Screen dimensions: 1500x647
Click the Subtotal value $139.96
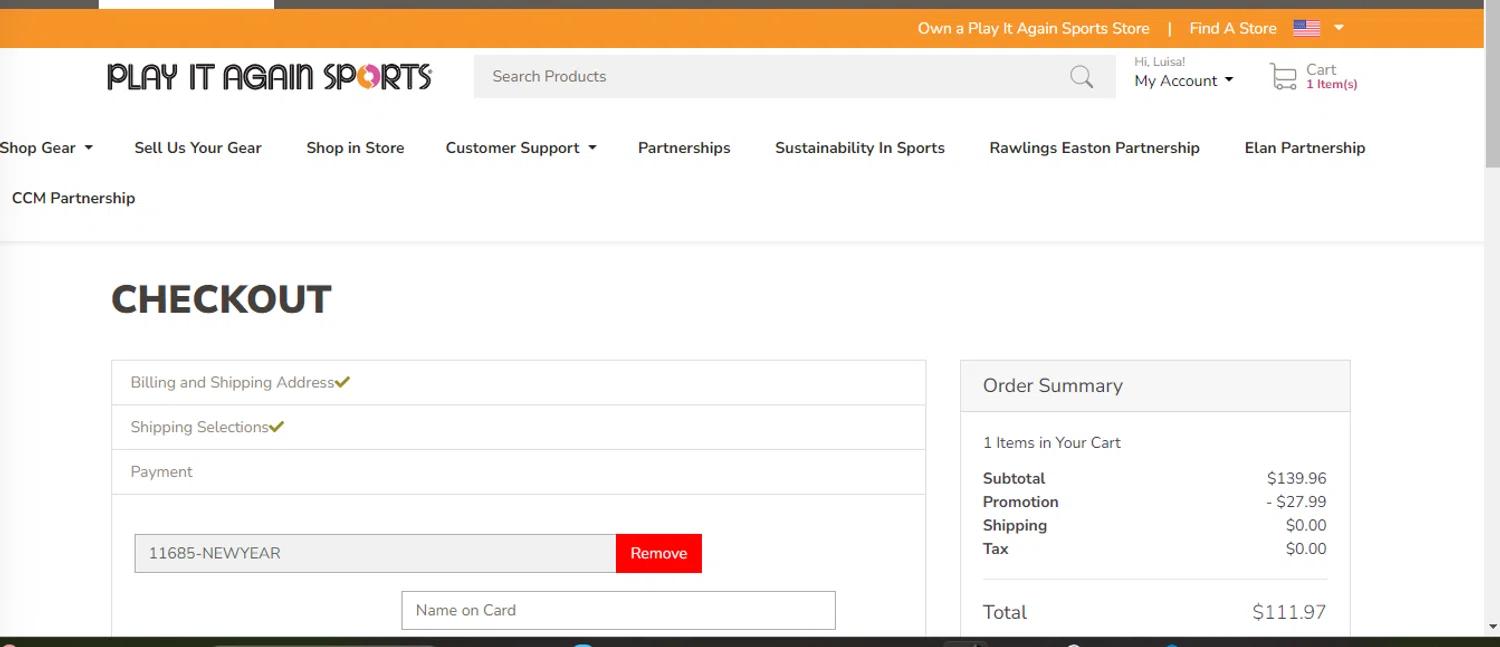[x=1296, y=479]
